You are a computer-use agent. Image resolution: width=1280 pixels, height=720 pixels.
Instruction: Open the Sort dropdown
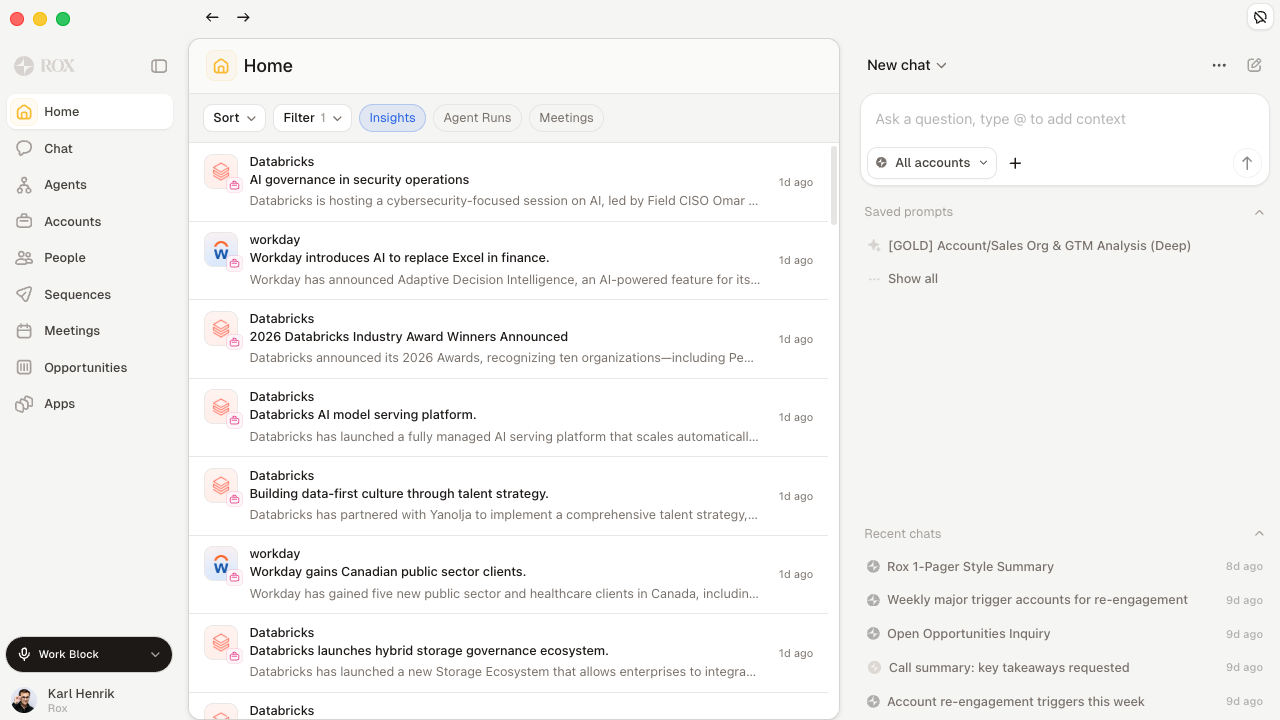tap(235, 118)
